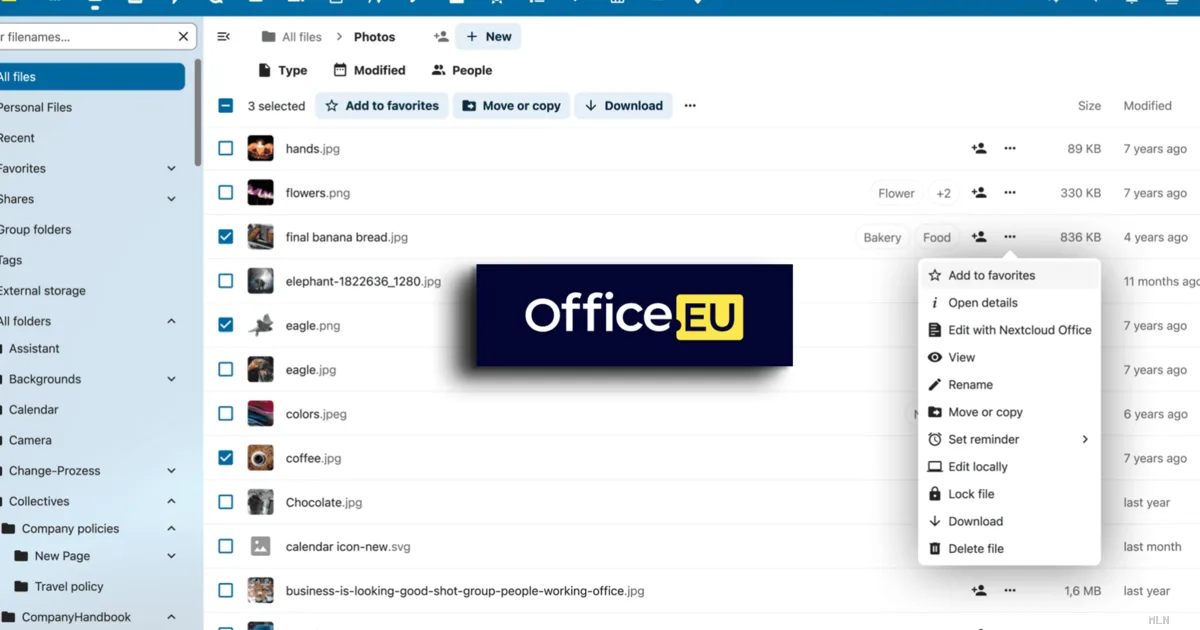Image resolution: width=1200 pixels, height=630 pixels.
Task: Open share for hands.jpg
Action: 979,149
